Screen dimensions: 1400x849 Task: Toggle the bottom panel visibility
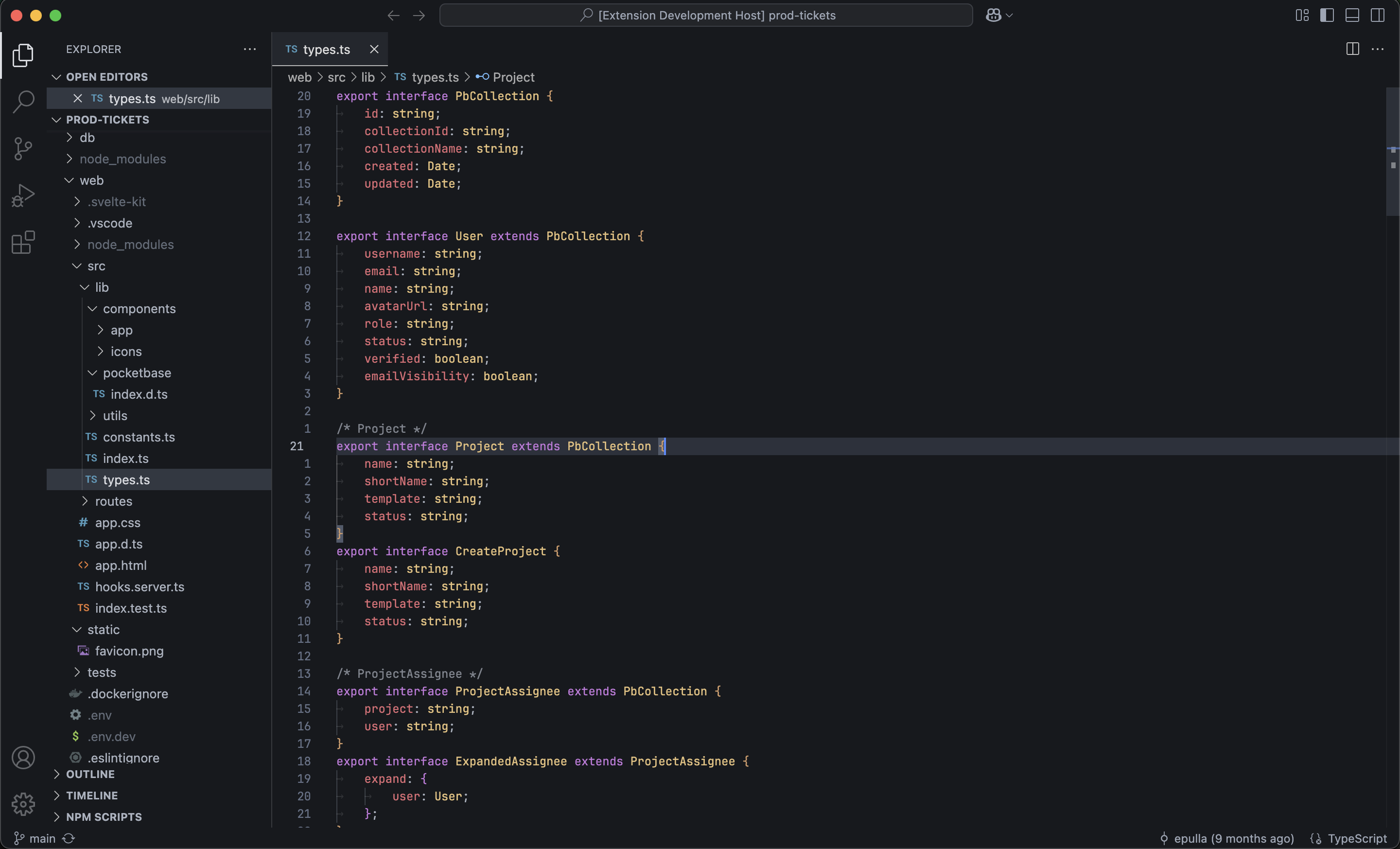tap(1352, 16)
